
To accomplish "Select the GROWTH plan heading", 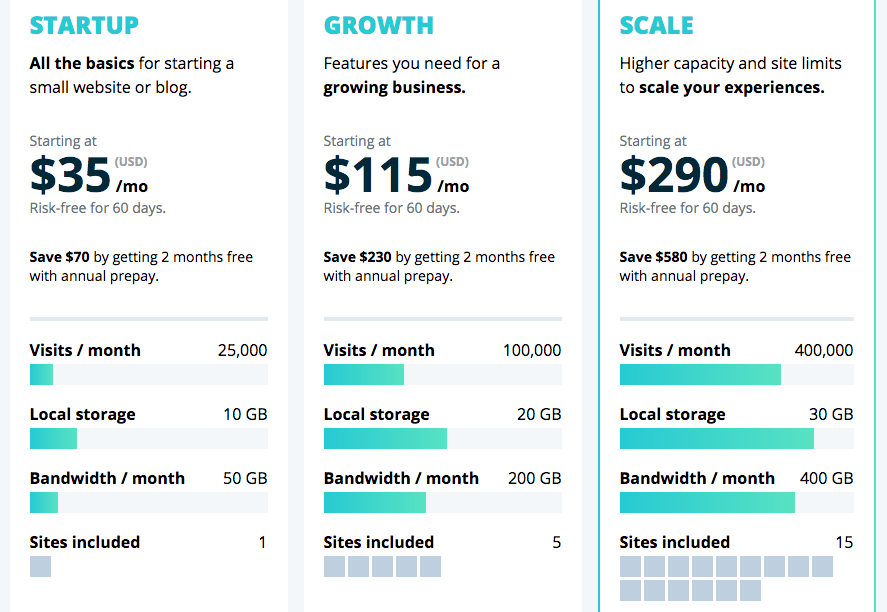I will pos(379,25).
